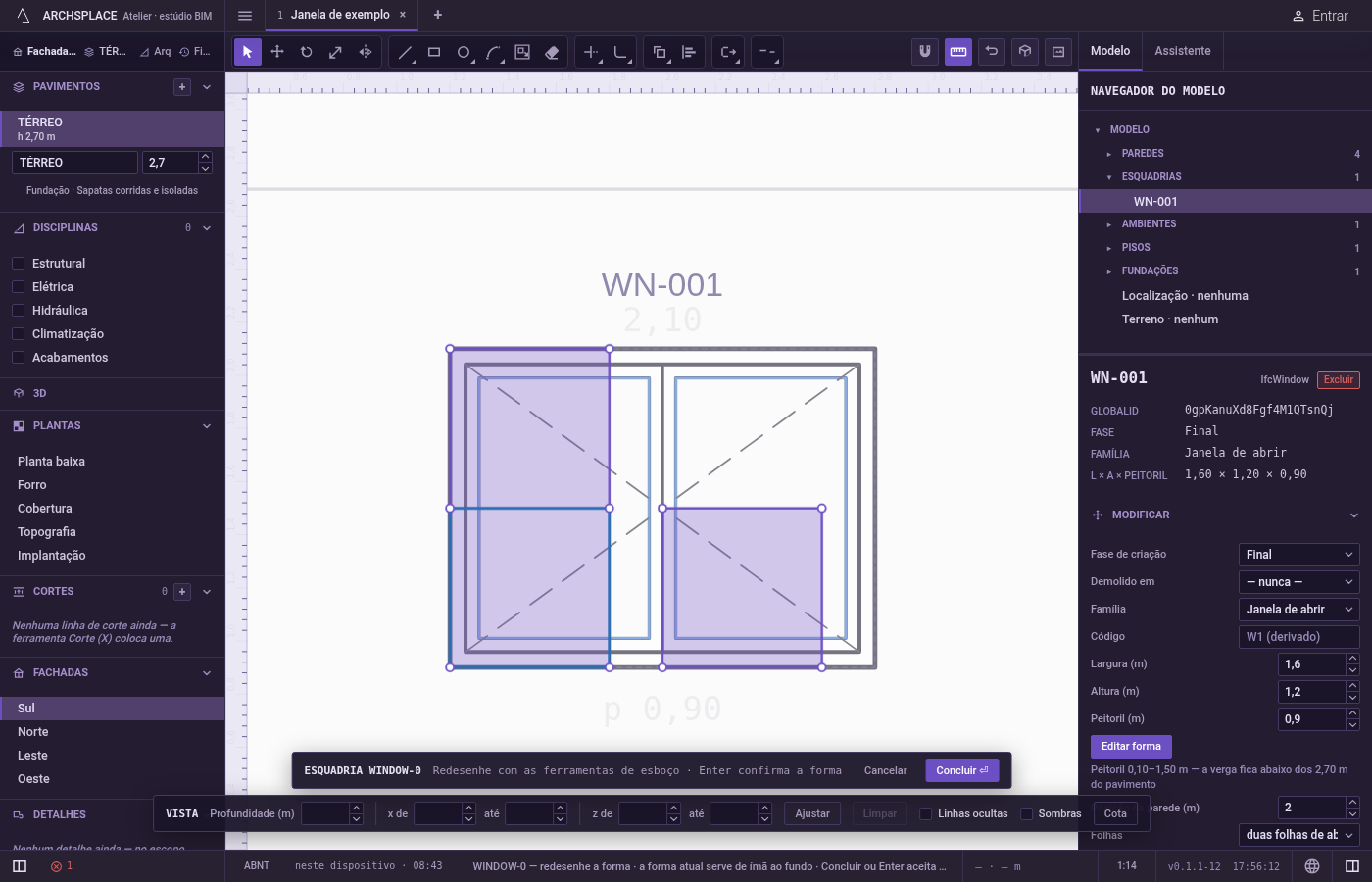The height and width of the screenshot is (882, 1372).
Task: Pick the Rectangle sketch tool
Action: pyautogui.click(x=434, y=52)
